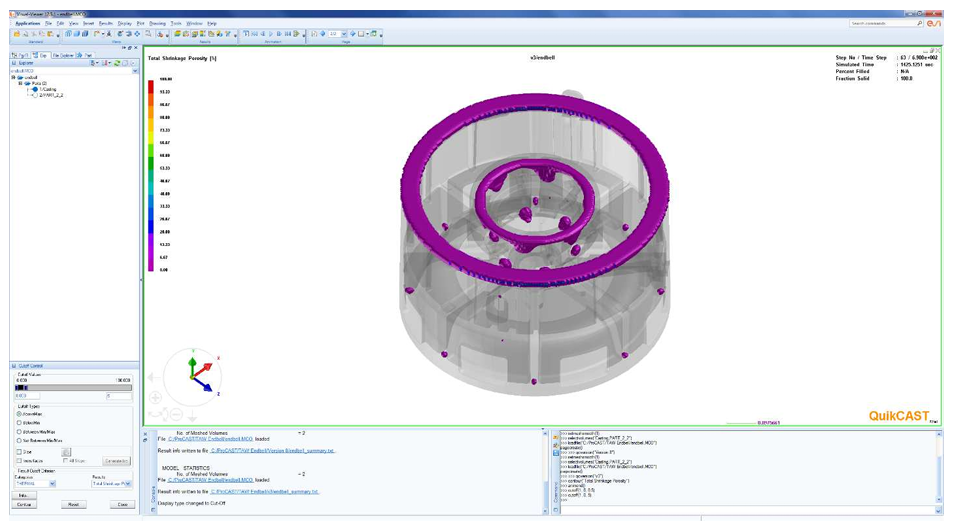Viewport: 960px width, 526px height.
Task: Open the second dropdown icon in Explorer header
Action: click(106, 63)
